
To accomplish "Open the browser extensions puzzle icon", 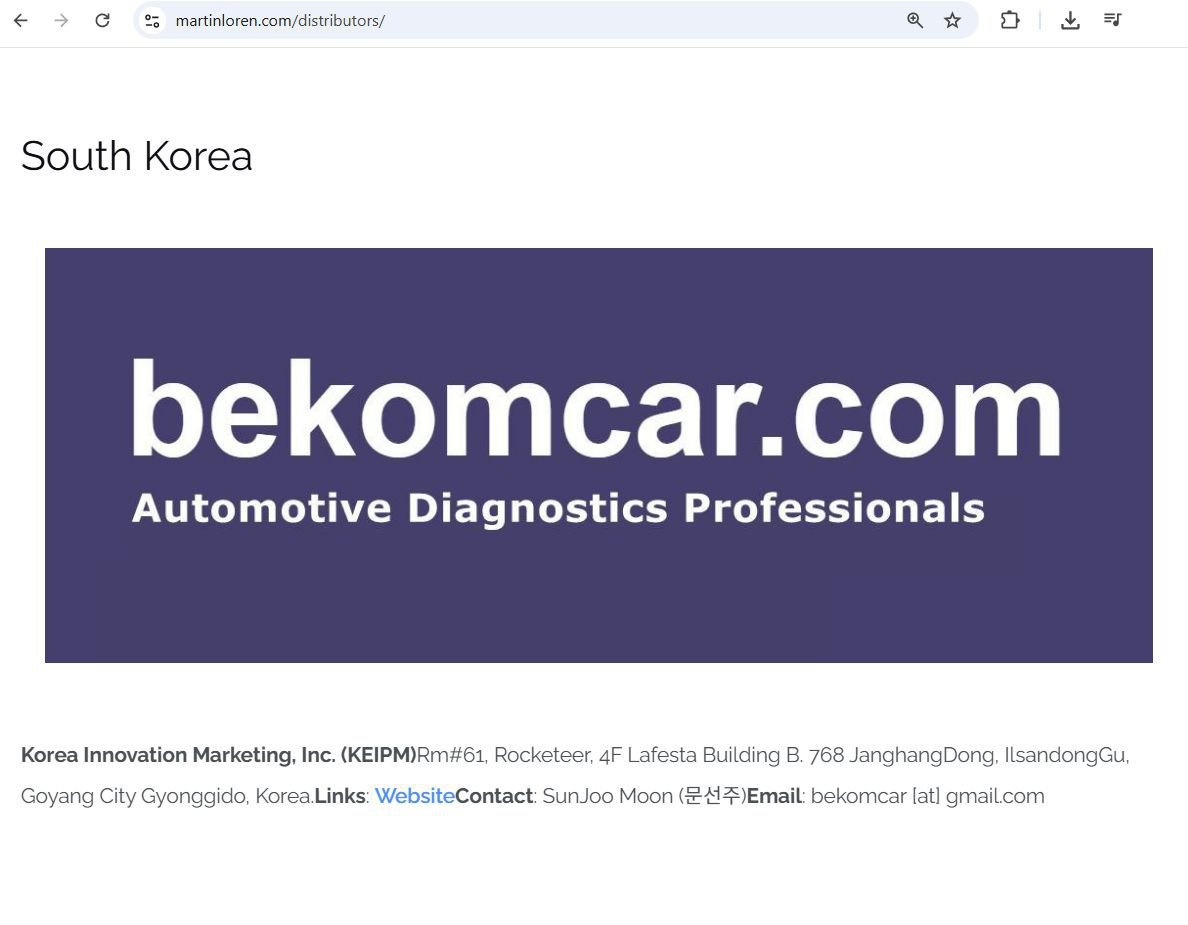I will (x=1010, y=20).
